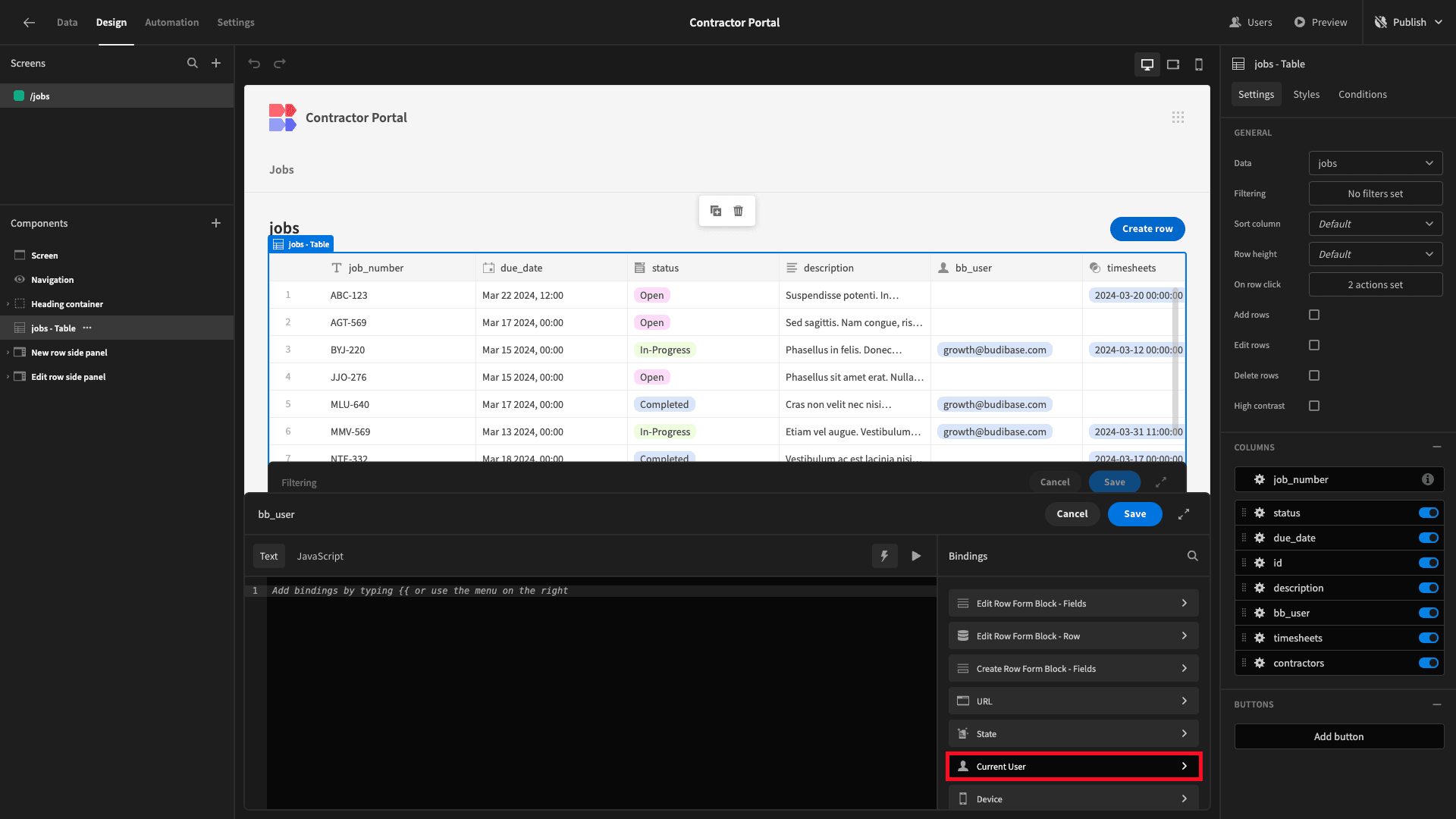Screen dimensions: 1456x819
Task: Open the Data source dropdown showing jobs
Action: click(x=1376, y=163)
